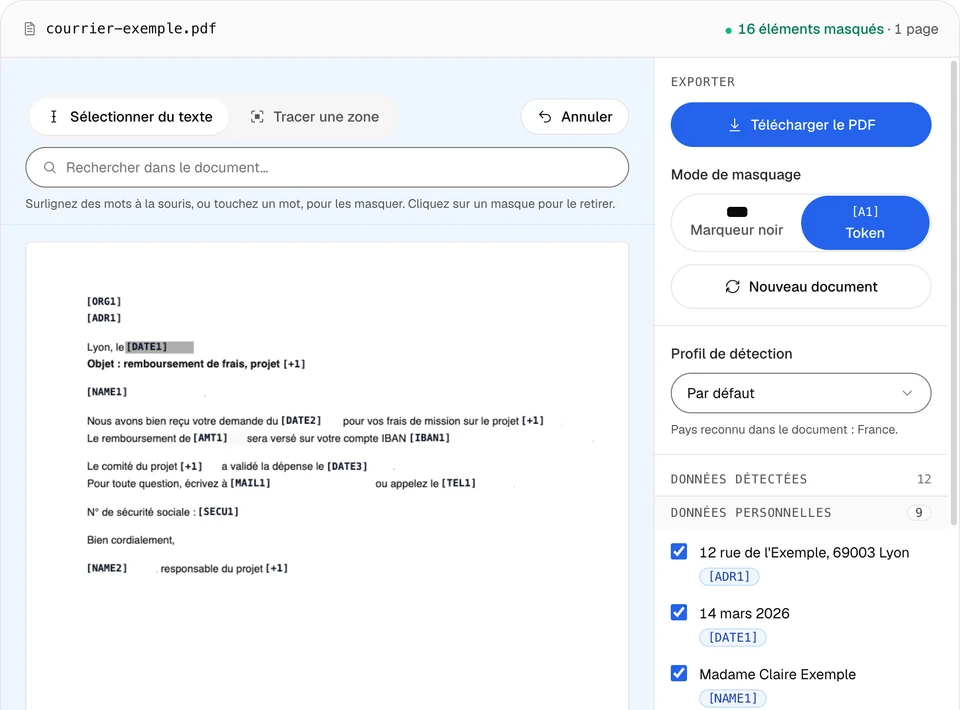The height and width of the screenshot is (710, 960).
Task: Select the Sélectionner du texte mode
Action: [129, 116]
